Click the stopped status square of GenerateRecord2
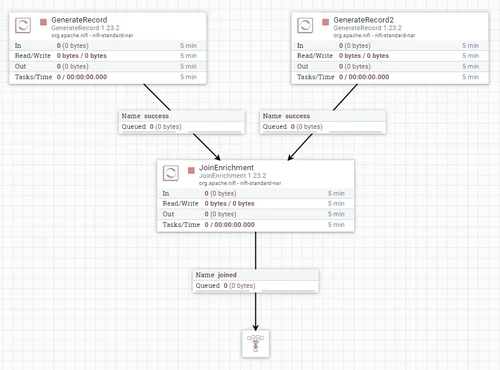Image resolution: width=500 pixels, height=370 pixels. click(325, 22)
